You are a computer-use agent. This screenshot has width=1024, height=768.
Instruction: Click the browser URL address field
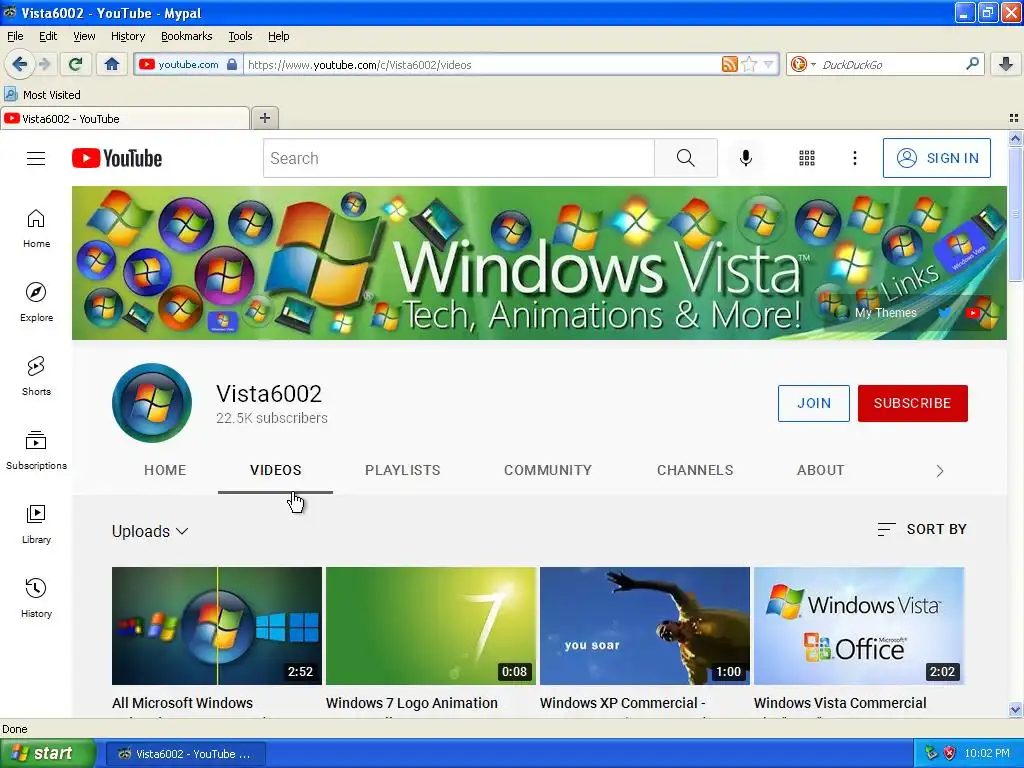click(482, 64)
